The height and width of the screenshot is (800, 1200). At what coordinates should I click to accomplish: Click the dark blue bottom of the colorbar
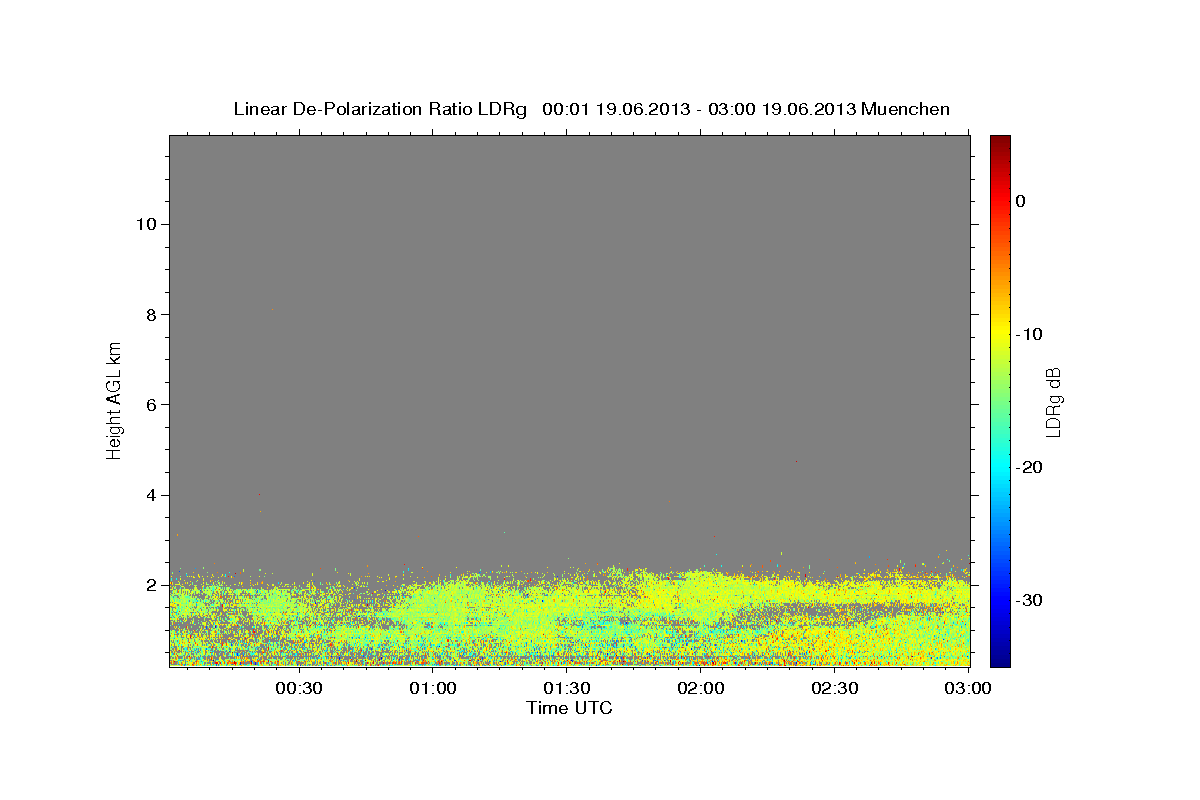1000,658
